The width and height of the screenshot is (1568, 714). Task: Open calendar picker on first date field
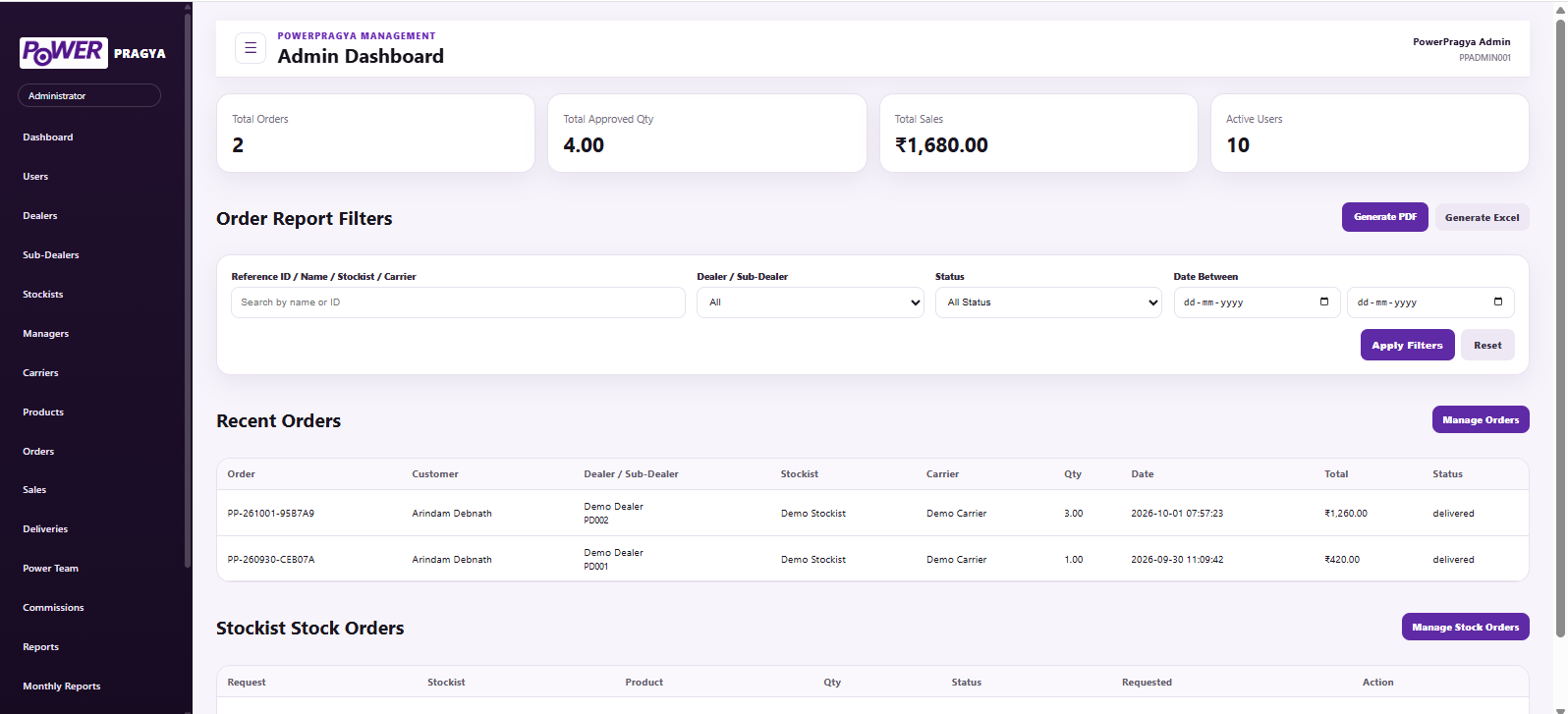click(x=1324, y=302)
